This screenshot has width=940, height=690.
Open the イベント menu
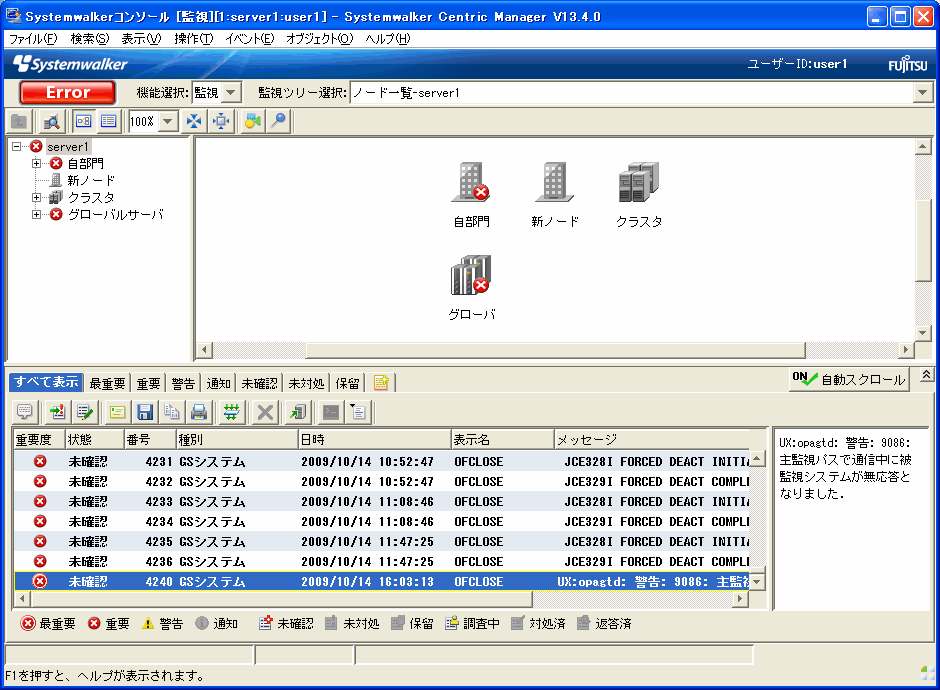click(249, 38)
